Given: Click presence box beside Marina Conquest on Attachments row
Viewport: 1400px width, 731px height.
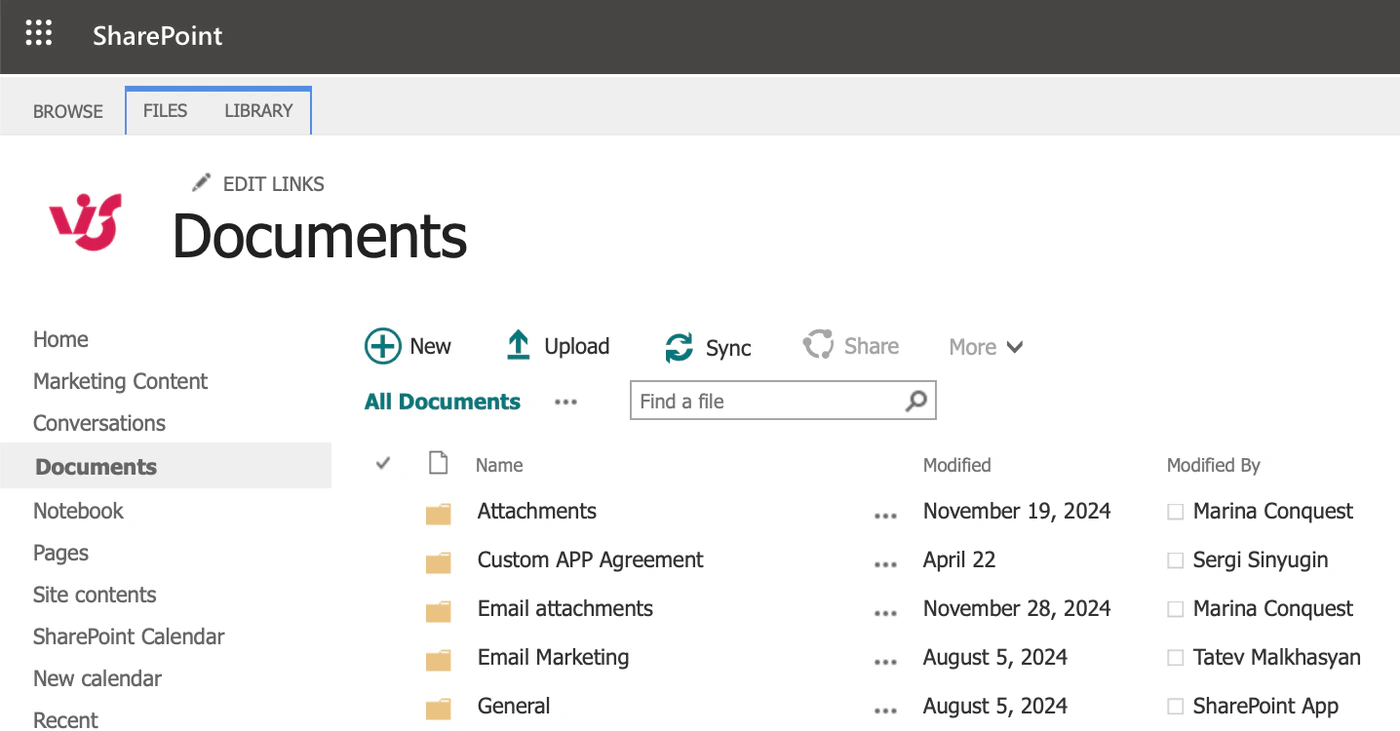Looking at the screenshot, I should (1175, 512).
